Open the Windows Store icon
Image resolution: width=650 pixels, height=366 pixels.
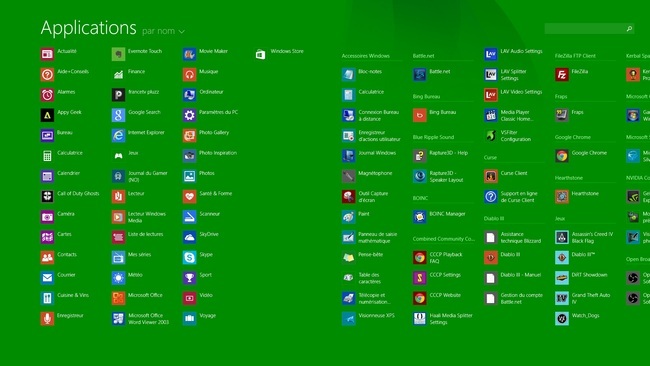[260, 54]
